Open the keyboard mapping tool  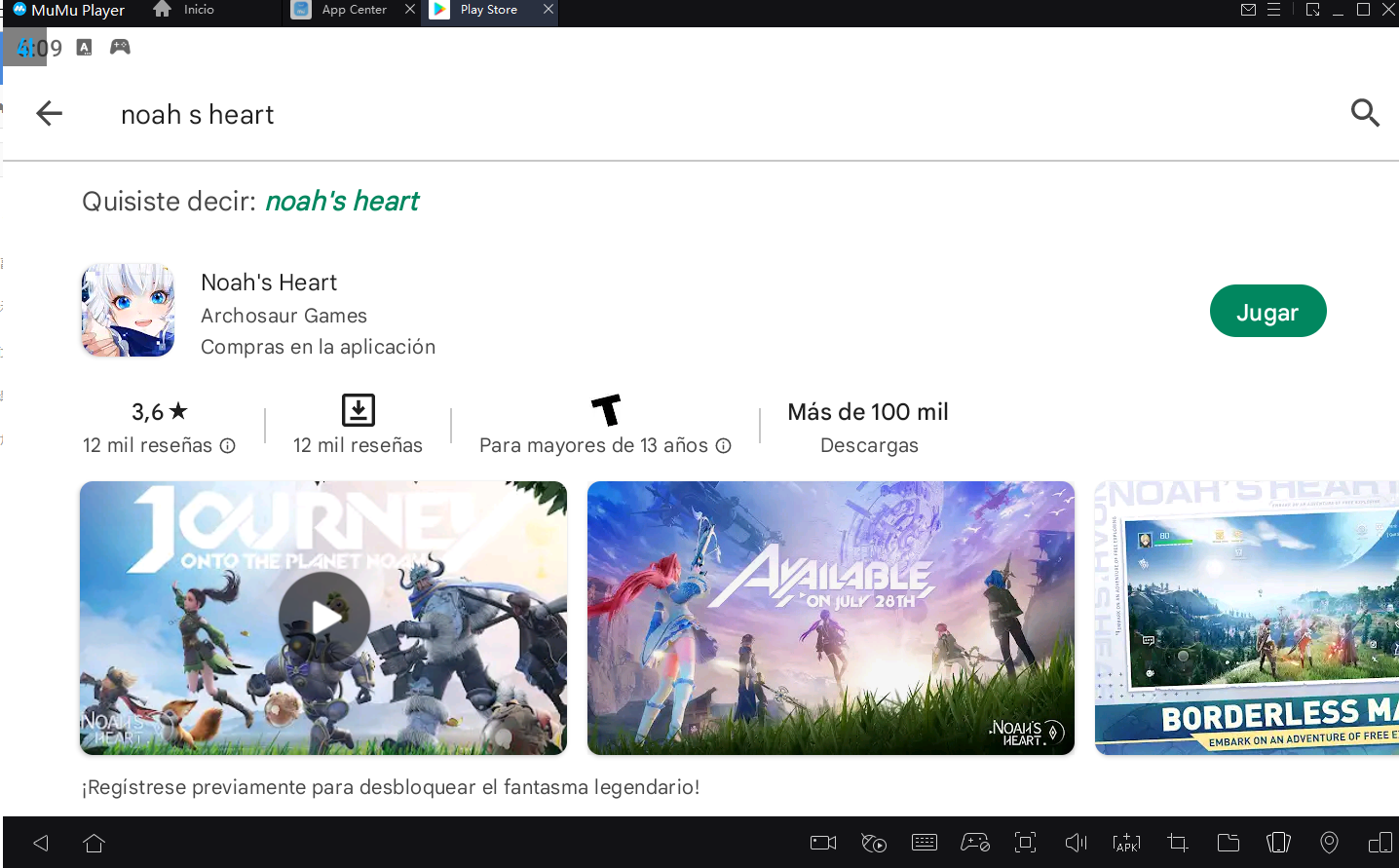coord(924,843)
